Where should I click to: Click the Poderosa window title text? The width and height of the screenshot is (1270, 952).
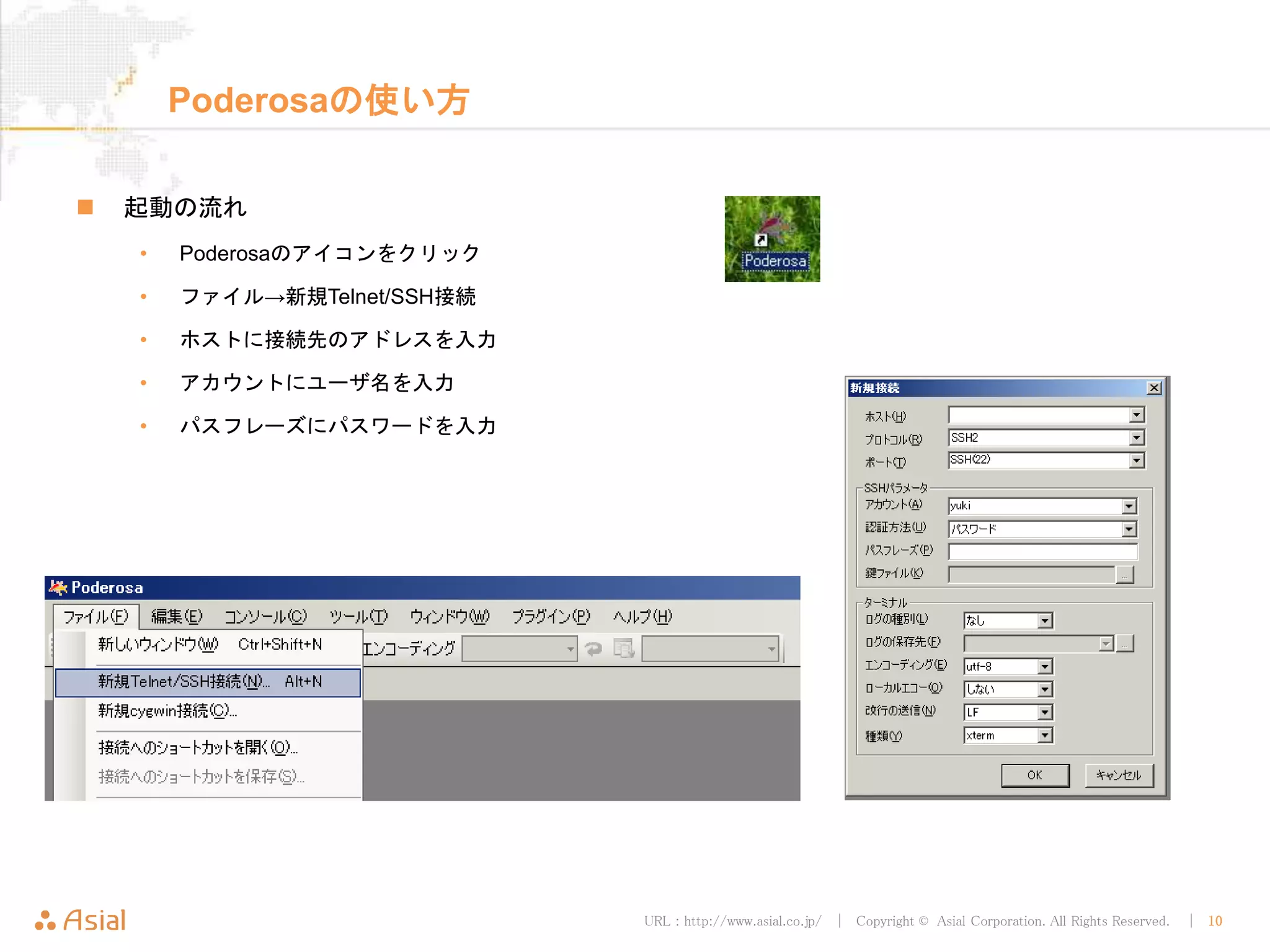point(107,588)
